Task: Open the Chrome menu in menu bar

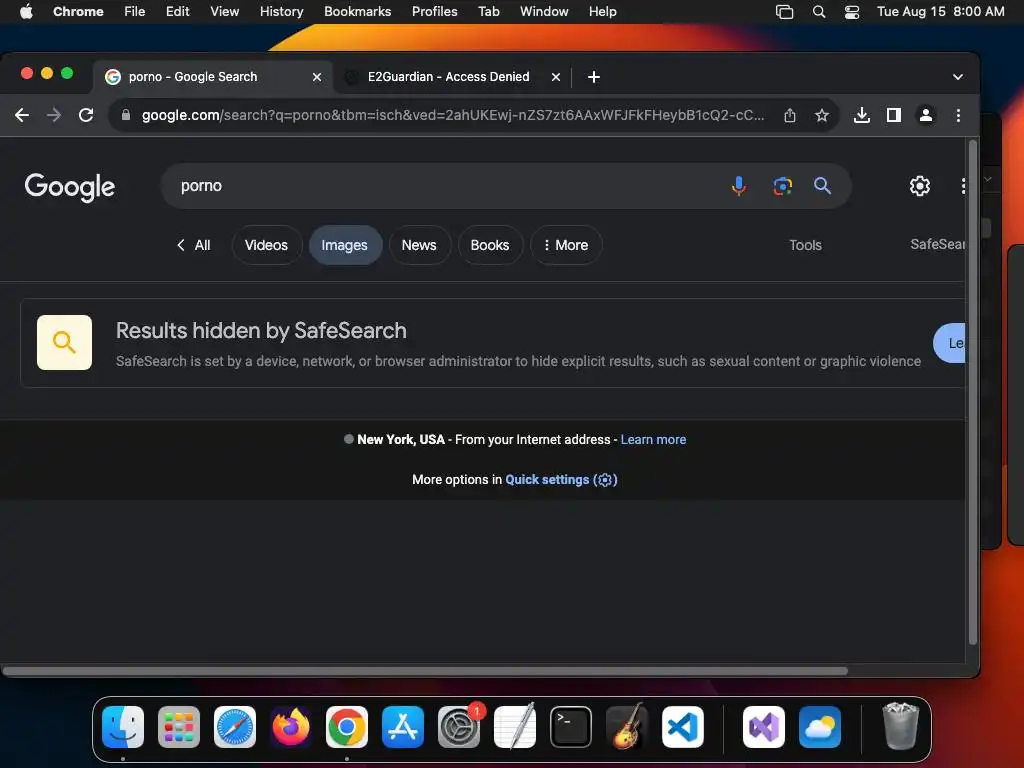Action: [x=78, y=12]
